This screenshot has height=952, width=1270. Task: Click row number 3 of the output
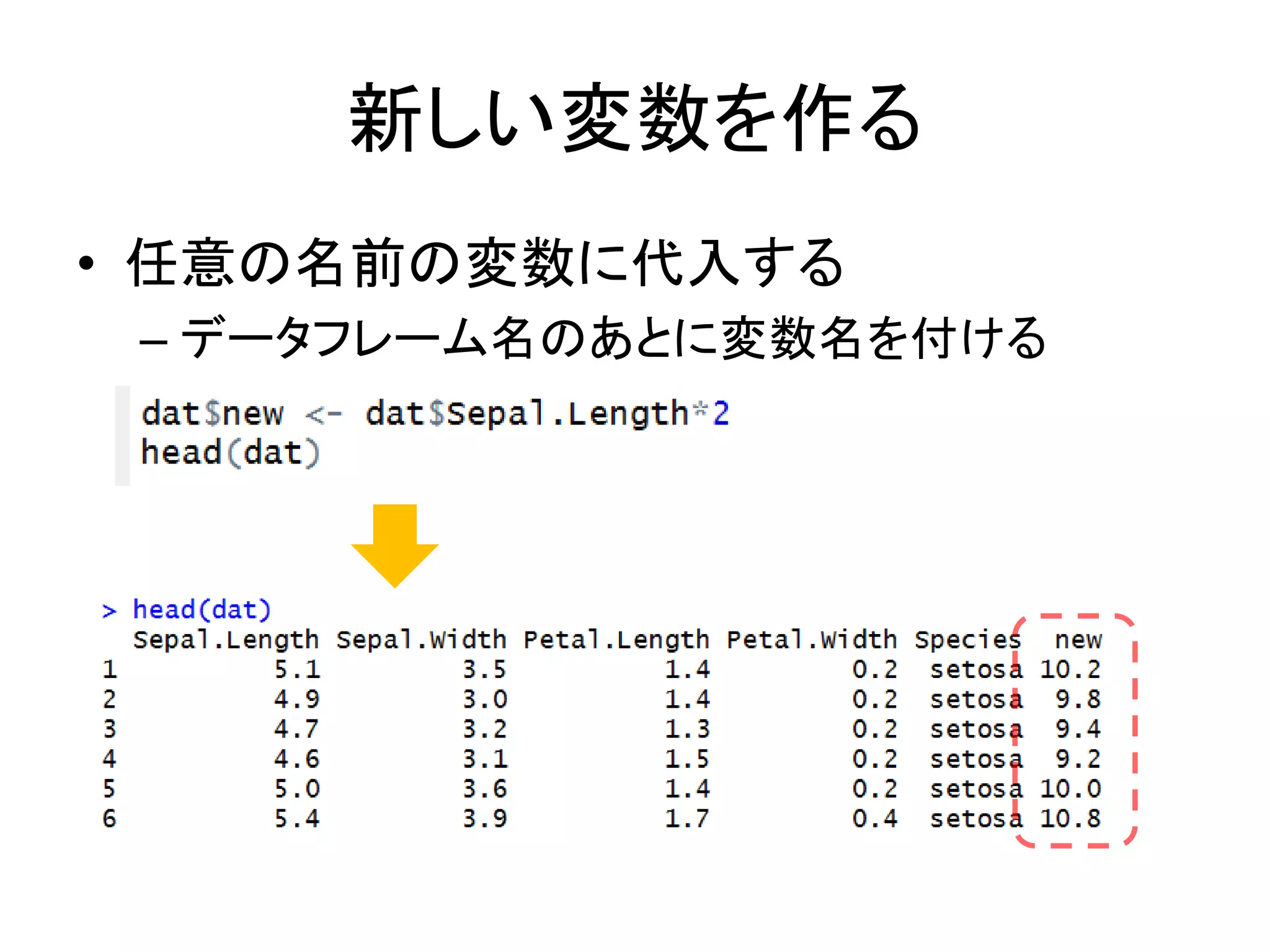tap(109, 729)
